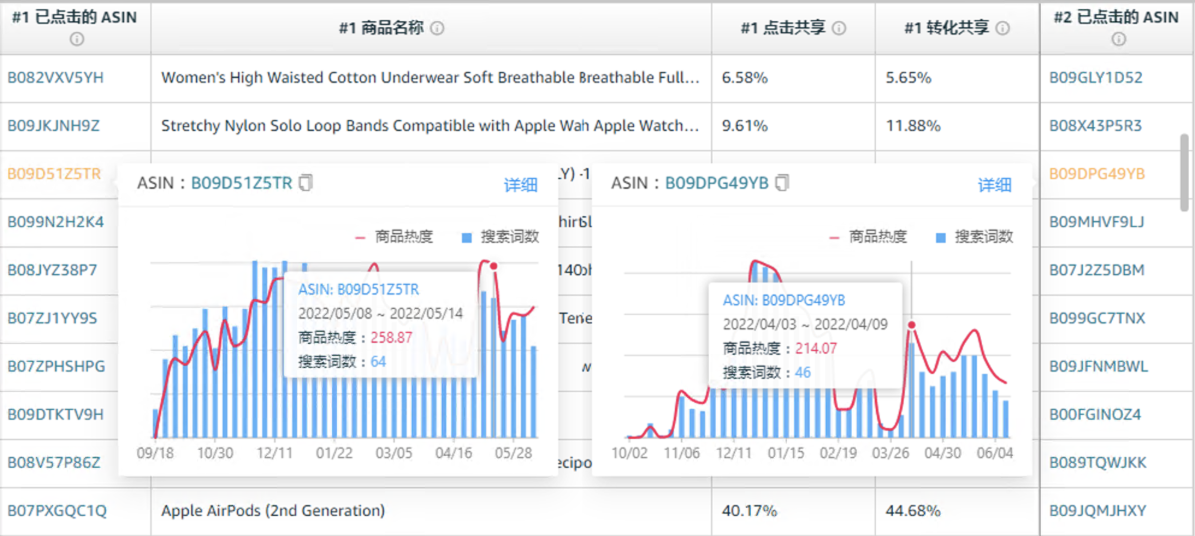Toggle 商品热度 legend in left chart

(394, 237)
